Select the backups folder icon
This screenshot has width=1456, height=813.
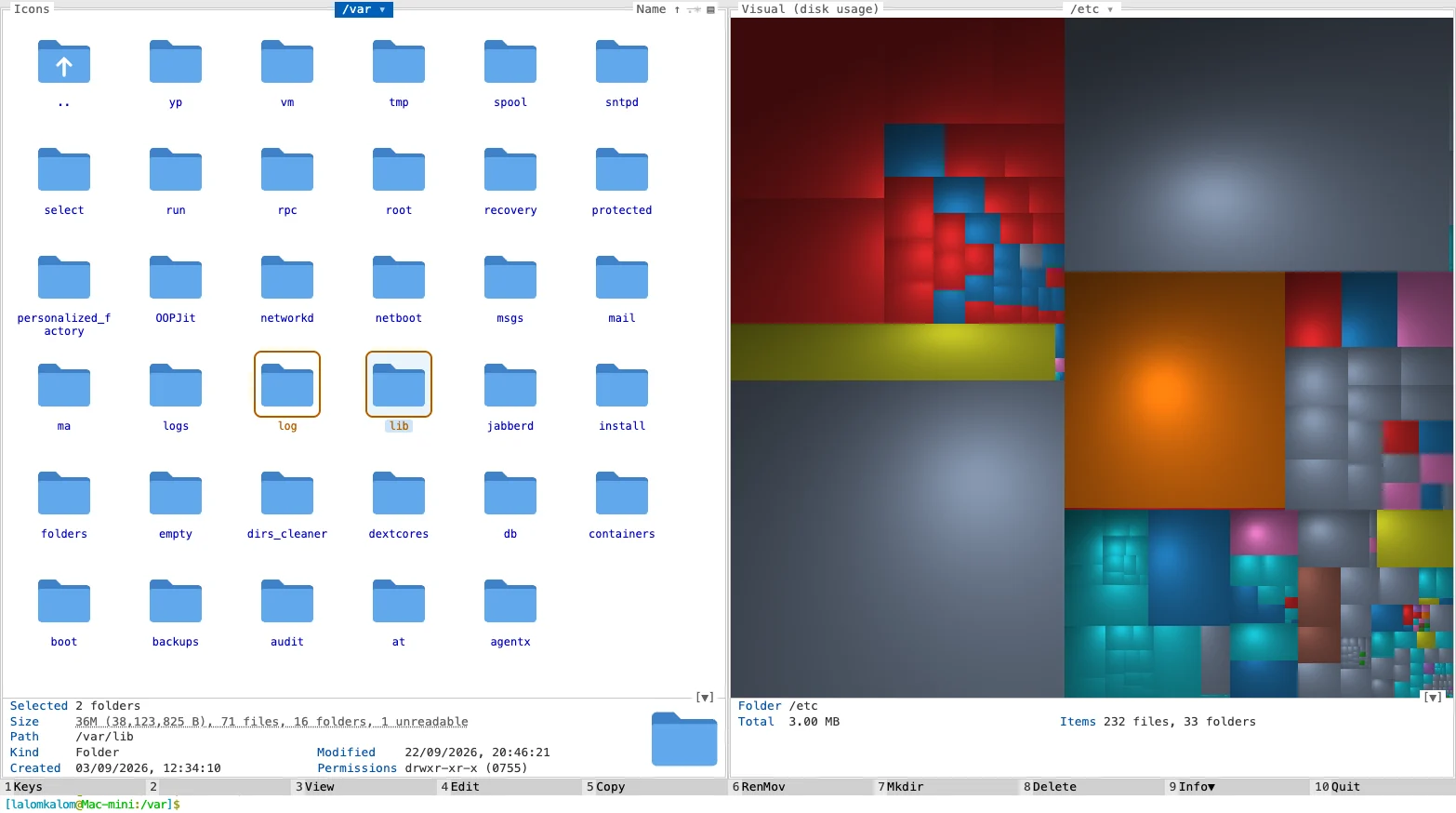coord(176,601)
